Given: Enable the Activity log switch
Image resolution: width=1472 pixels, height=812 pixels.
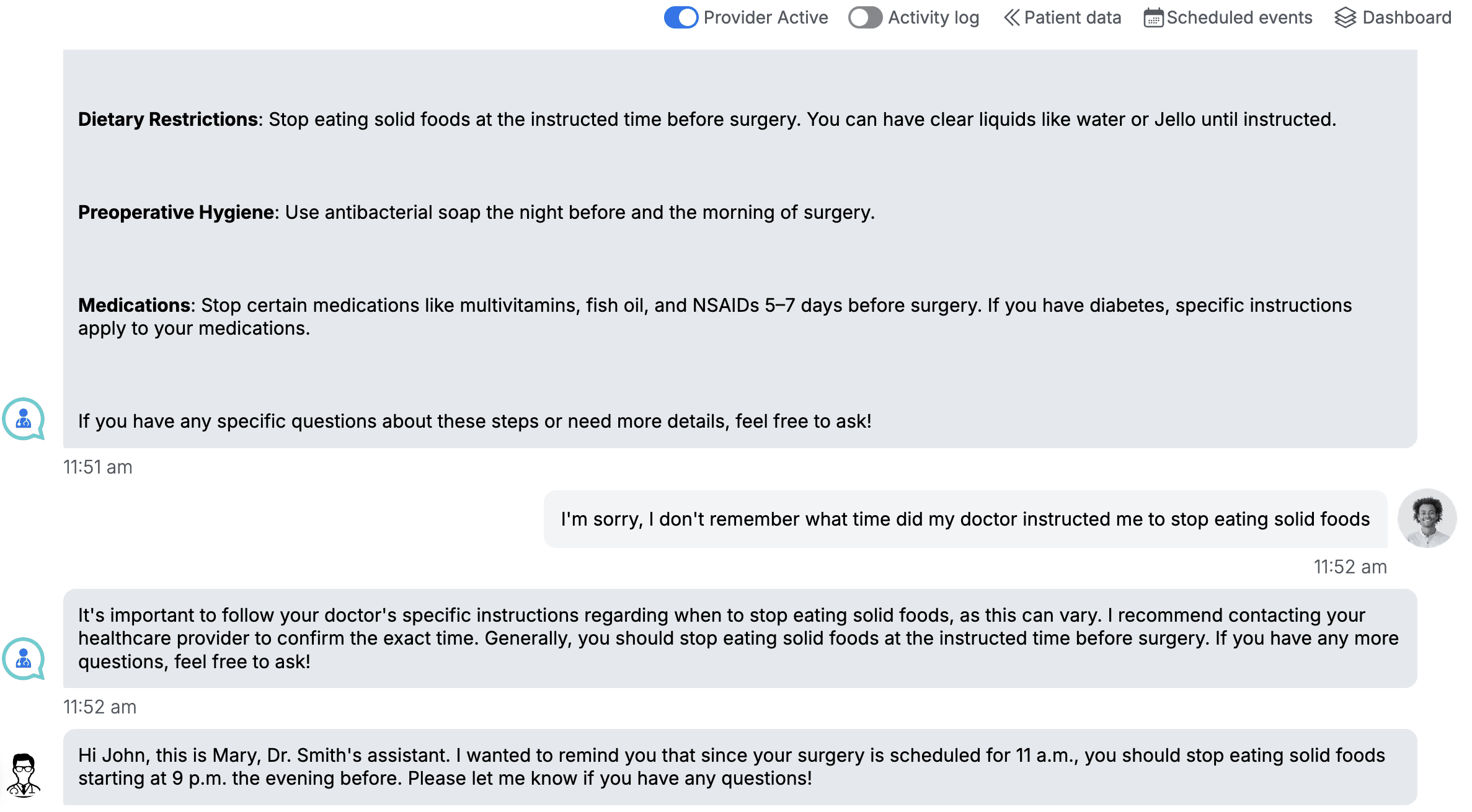Looking at the screenshot, I should pos(865,17).
